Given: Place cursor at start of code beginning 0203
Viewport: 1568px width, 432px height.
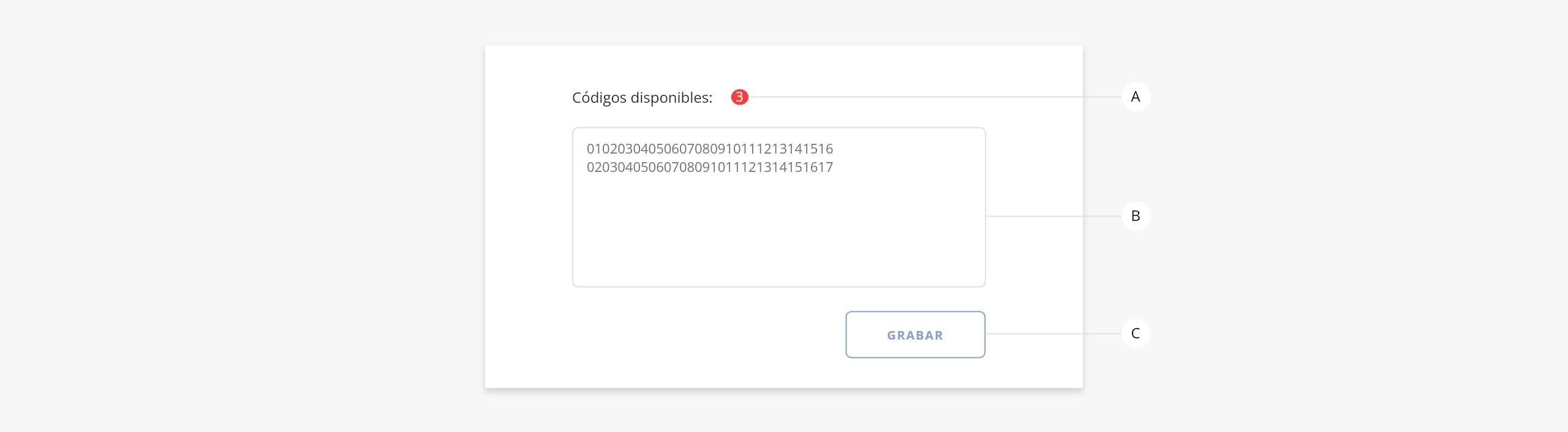Looking at the screenshot, I should pyautogui.click(x=587, y=167).
